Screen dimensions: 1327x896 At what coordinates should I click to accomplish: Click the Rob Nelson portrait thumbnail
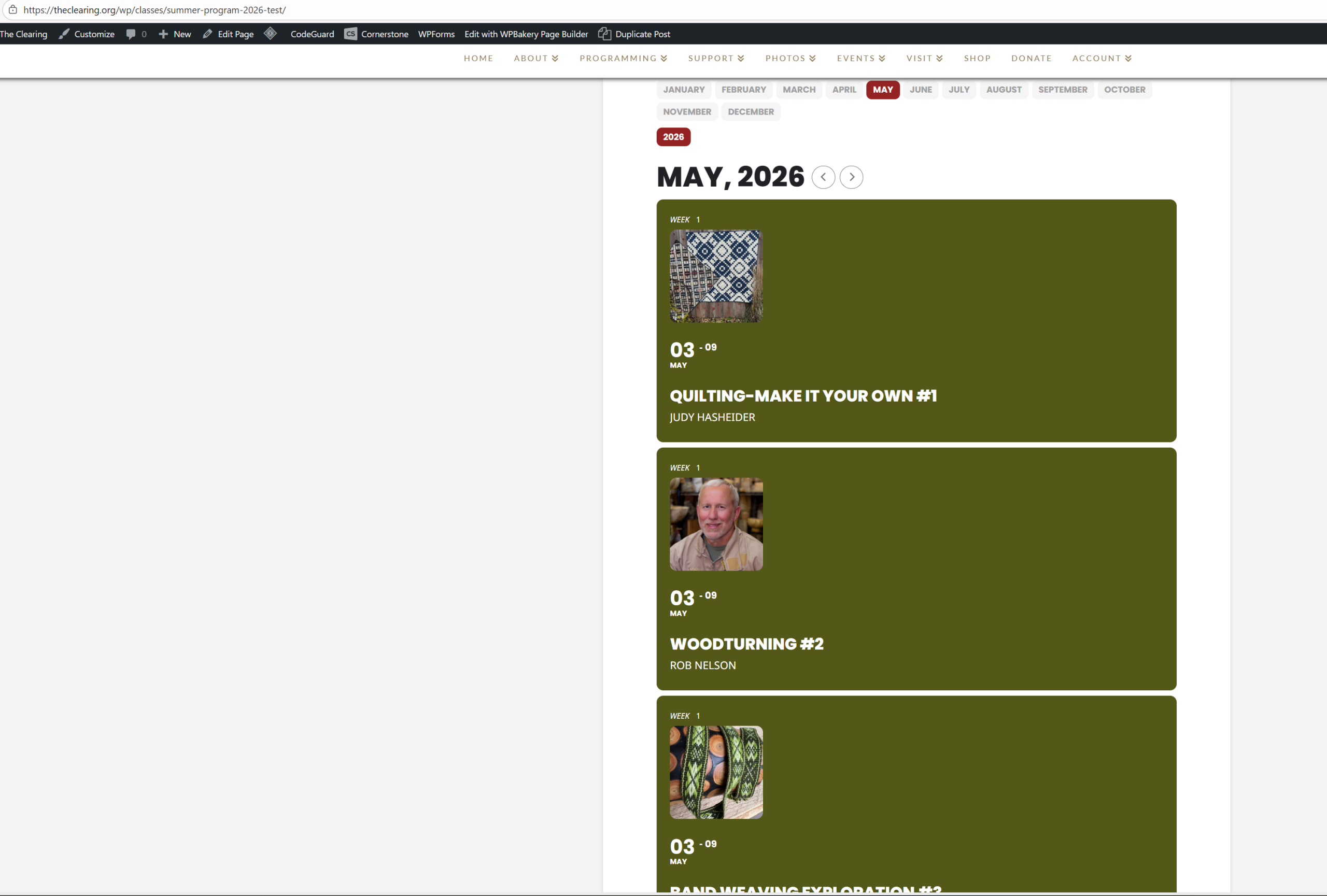(715, 524)
